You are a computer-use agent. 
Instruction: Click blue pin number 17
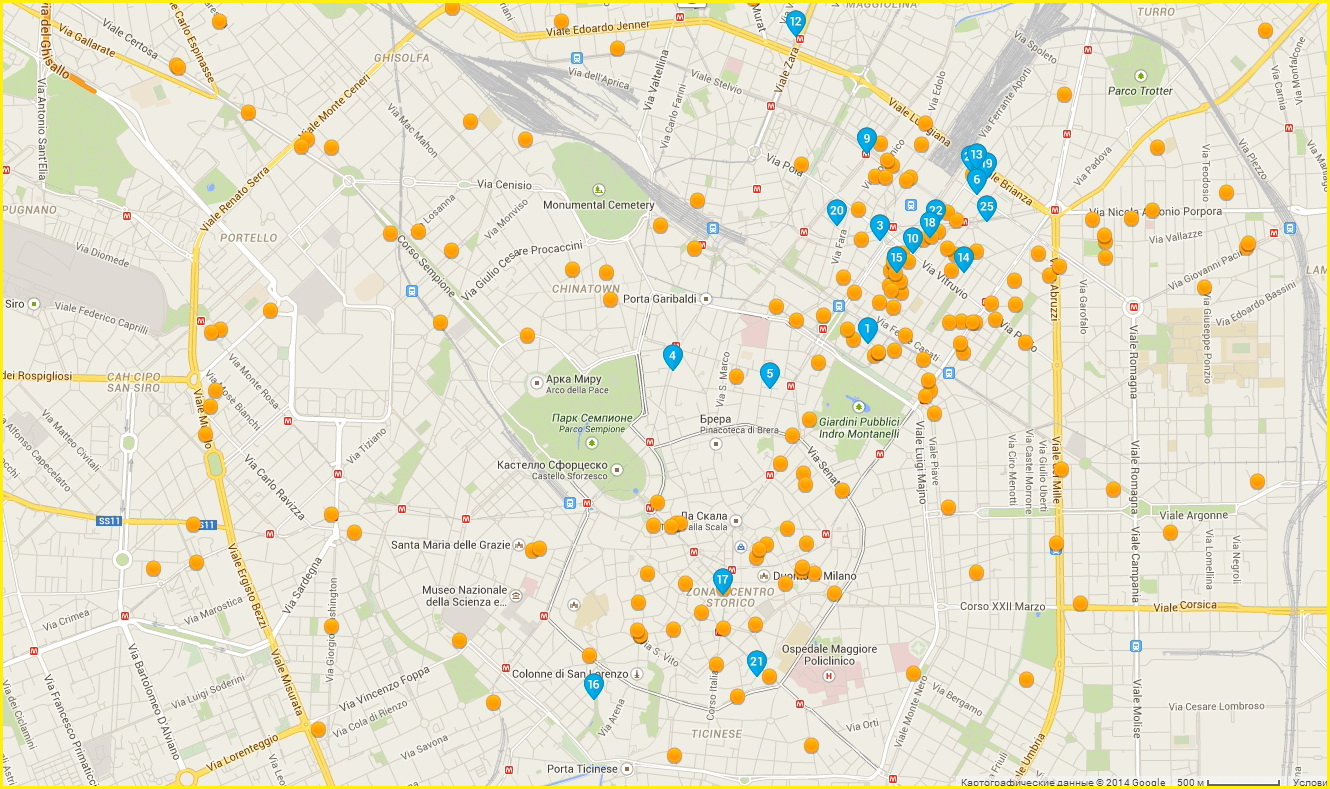723,581
